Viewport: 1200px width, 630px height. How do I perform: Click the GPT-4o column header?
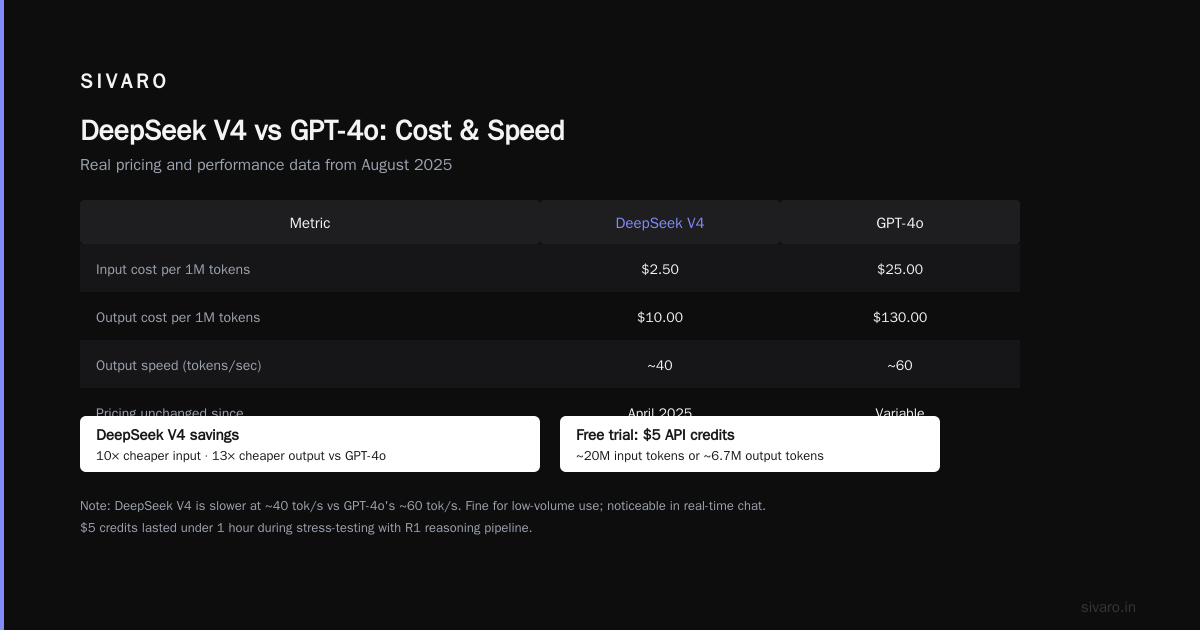(900, 223)
